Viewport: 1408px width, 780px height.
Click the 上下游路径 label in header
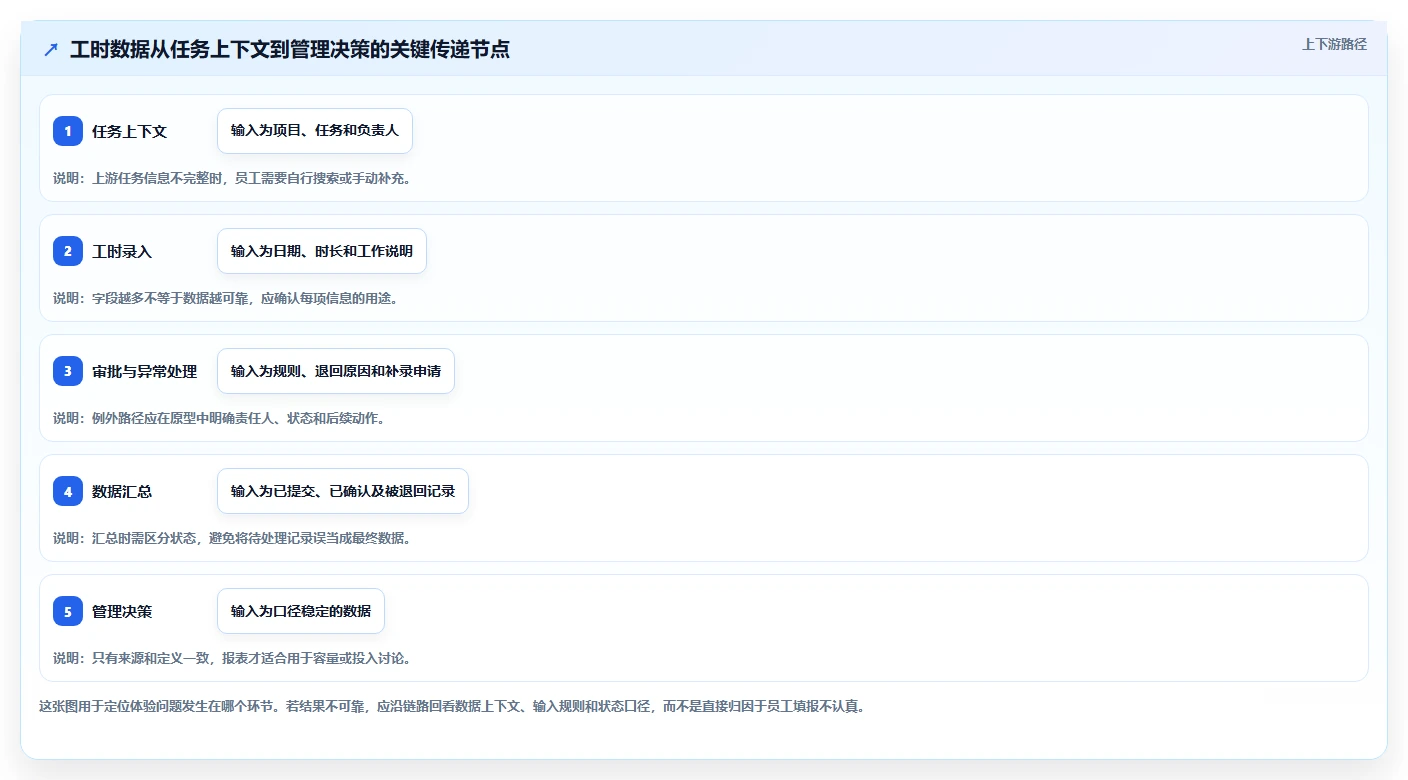point(1334,44)
